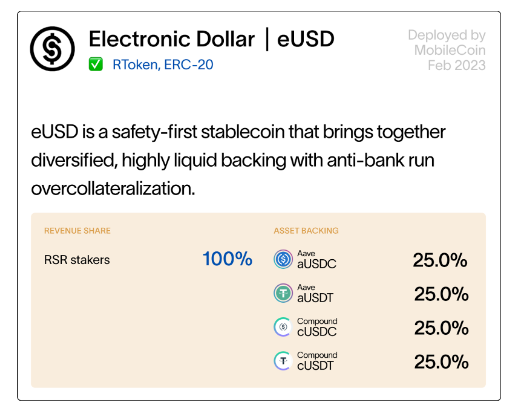
Task: Click the REVENUE SHARE heading
Action: [77, 231]
